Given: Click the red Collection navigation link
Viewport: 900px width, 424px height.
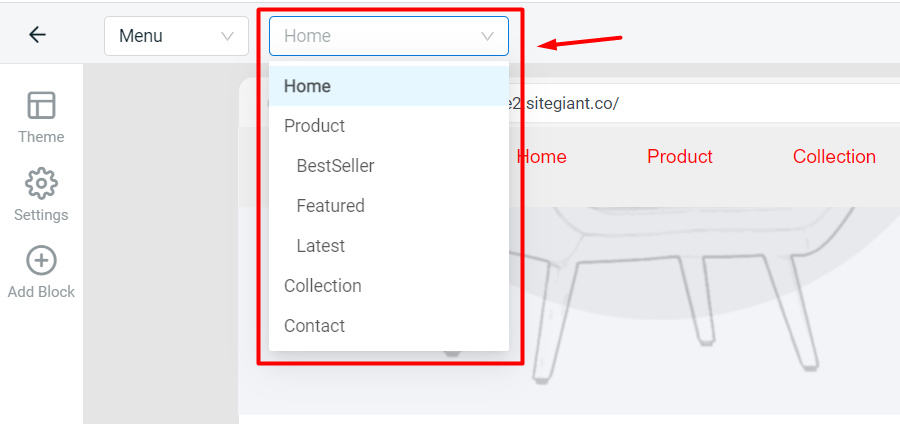Looking at the screenshot, I should click(834, 157).
